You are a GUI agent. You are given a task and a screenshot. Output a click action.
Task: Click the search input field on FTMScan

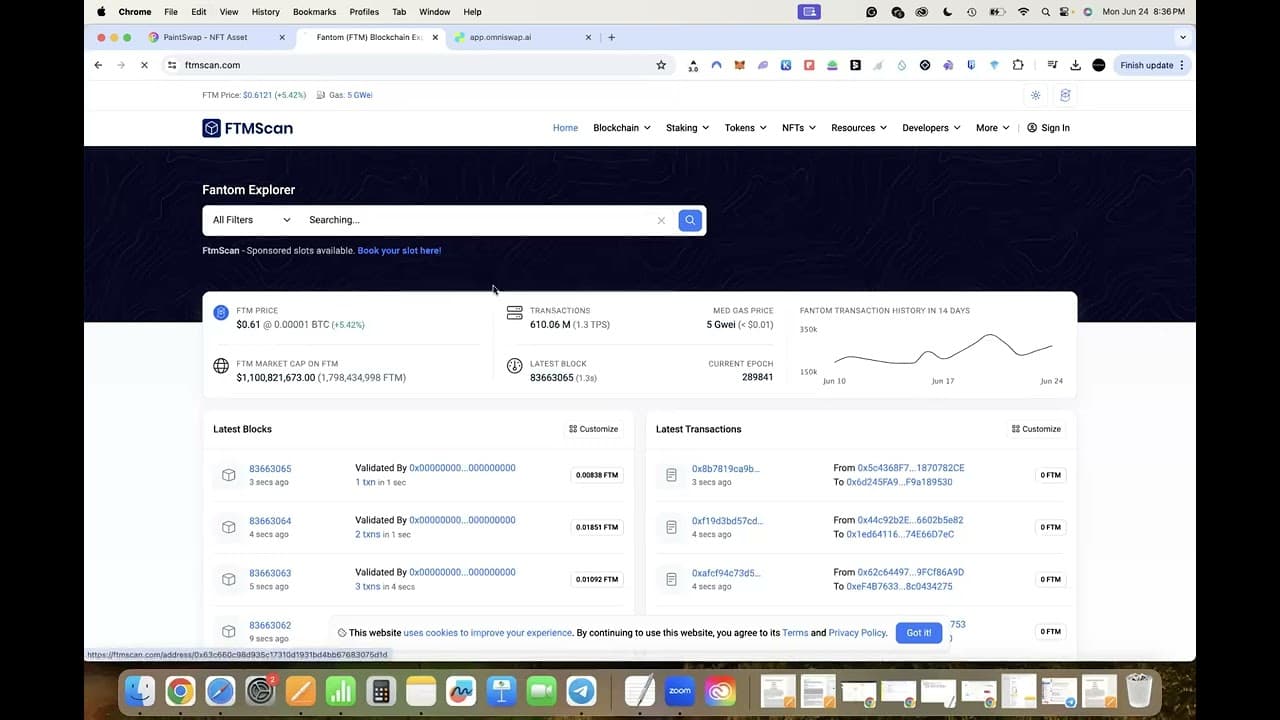478,220
